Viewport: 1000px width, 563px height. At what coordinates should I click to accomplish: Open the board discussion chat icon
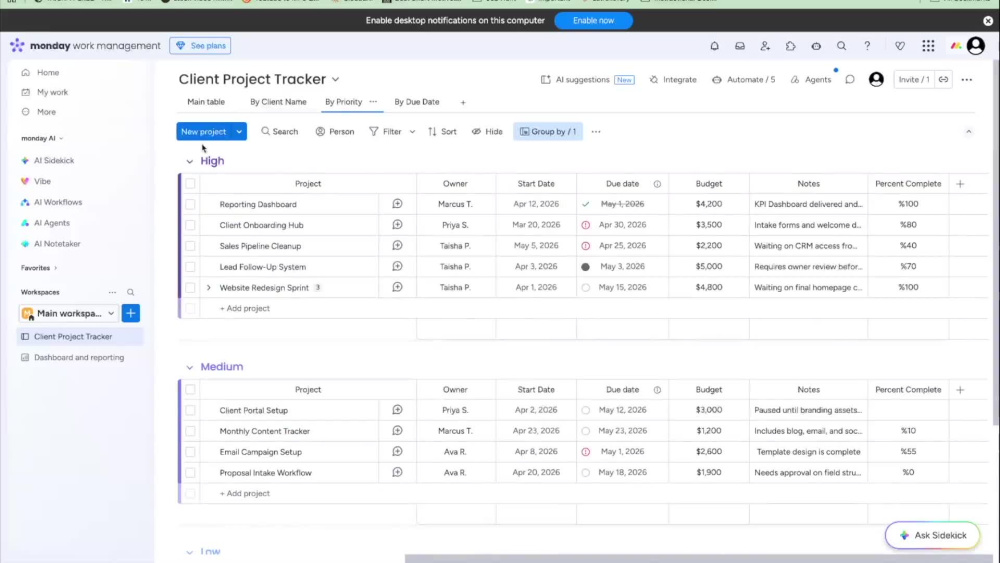849,80
